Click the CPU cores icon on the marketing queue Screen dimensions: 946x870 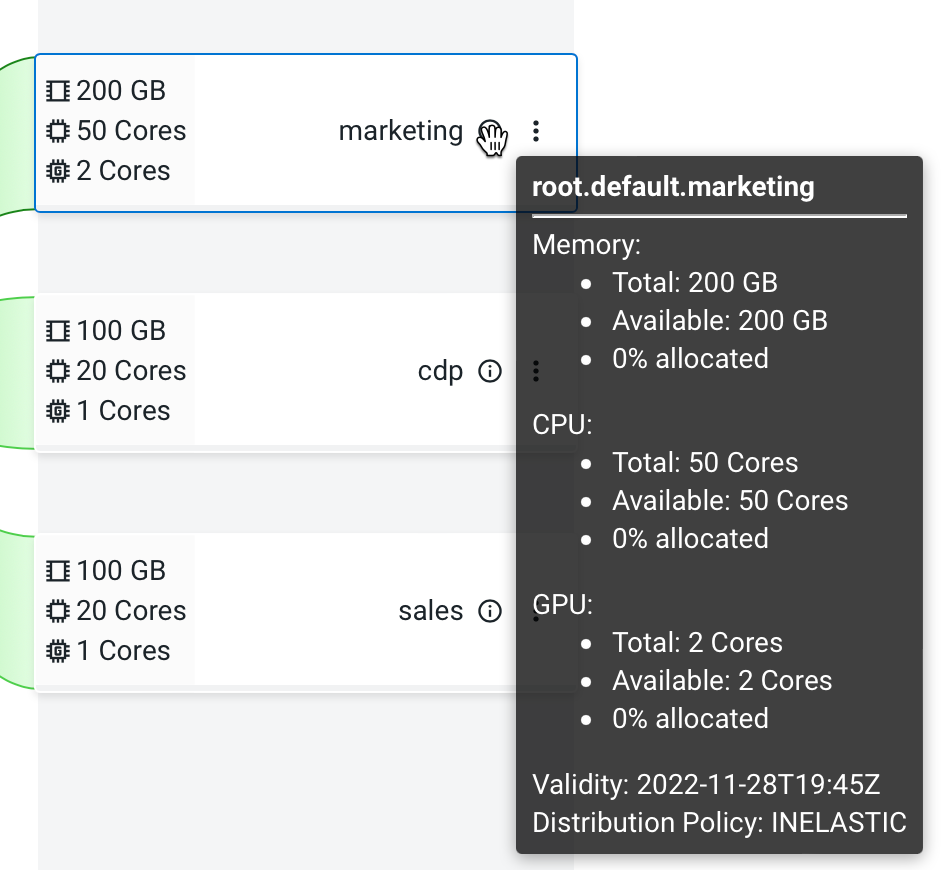click(58, 130)
